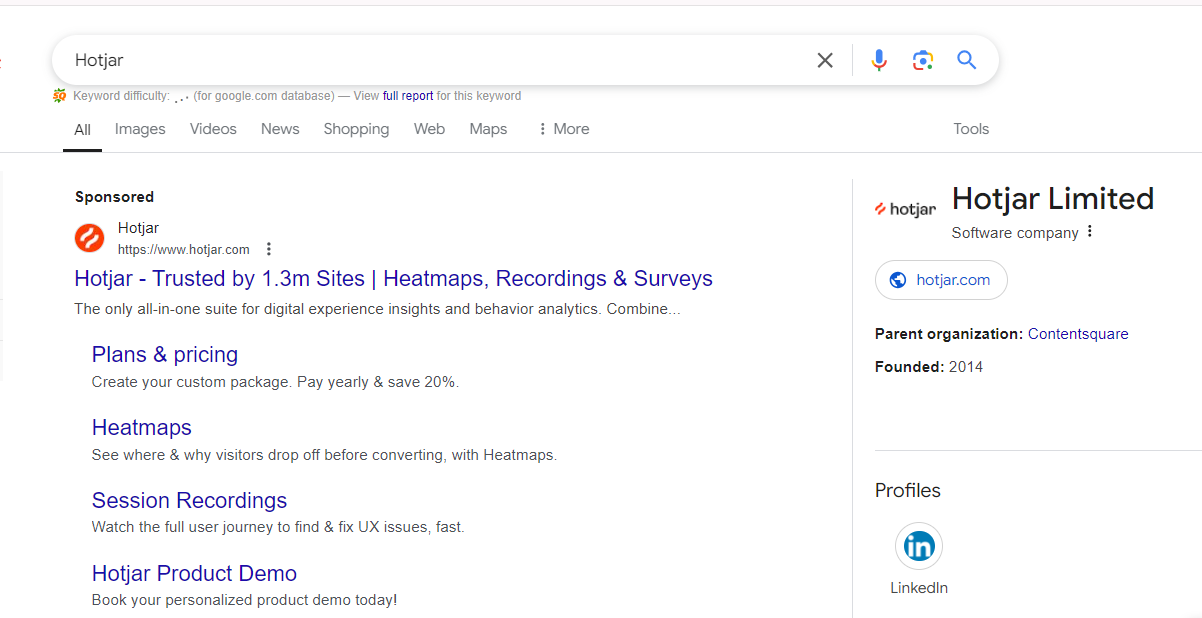Screen dimensions: 1202x618
Task: Click the SEO extension icon beside Keyword difficulty
Action: coord(60,96)
